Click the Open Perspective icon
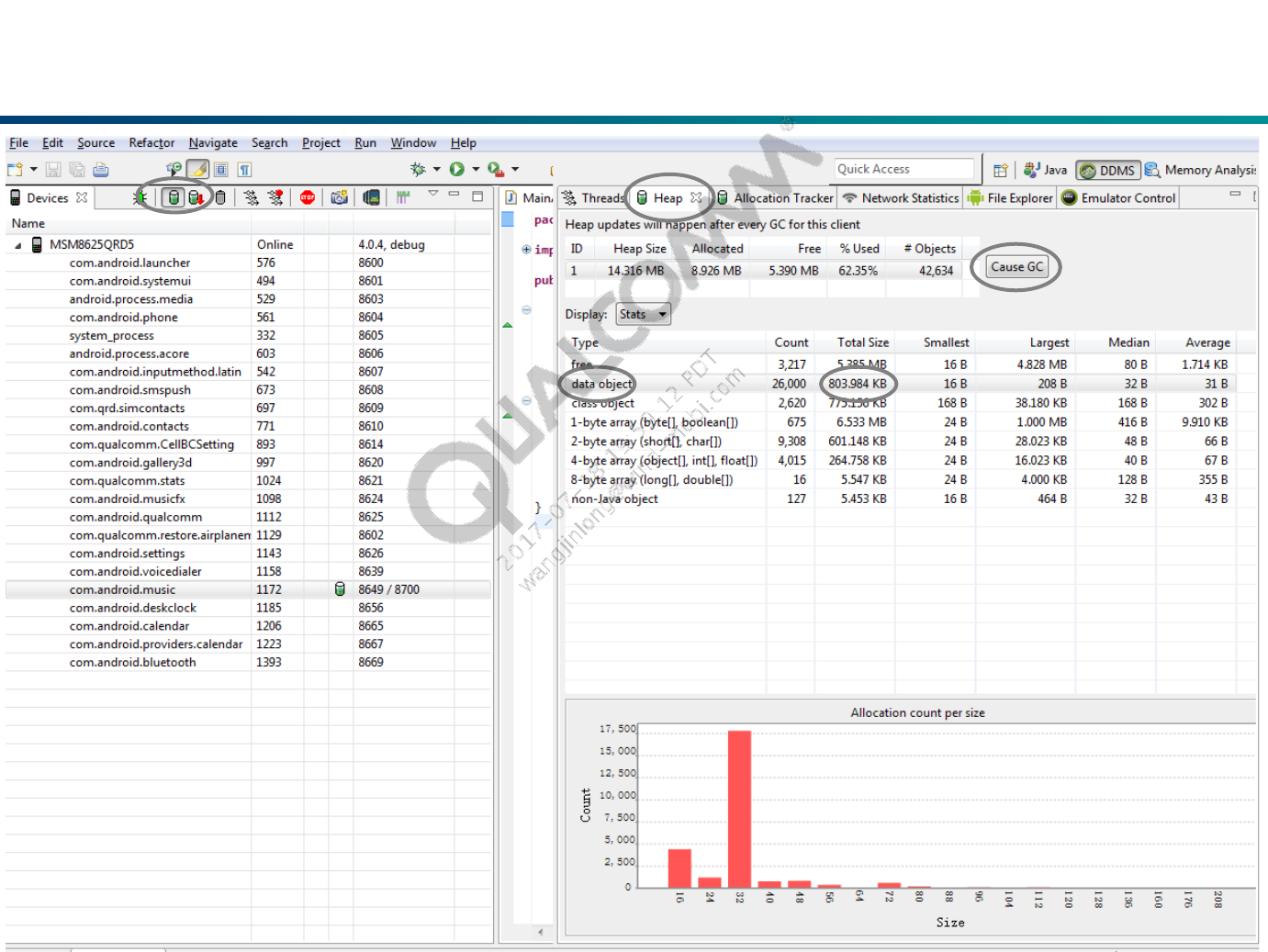 (1001, 170)
